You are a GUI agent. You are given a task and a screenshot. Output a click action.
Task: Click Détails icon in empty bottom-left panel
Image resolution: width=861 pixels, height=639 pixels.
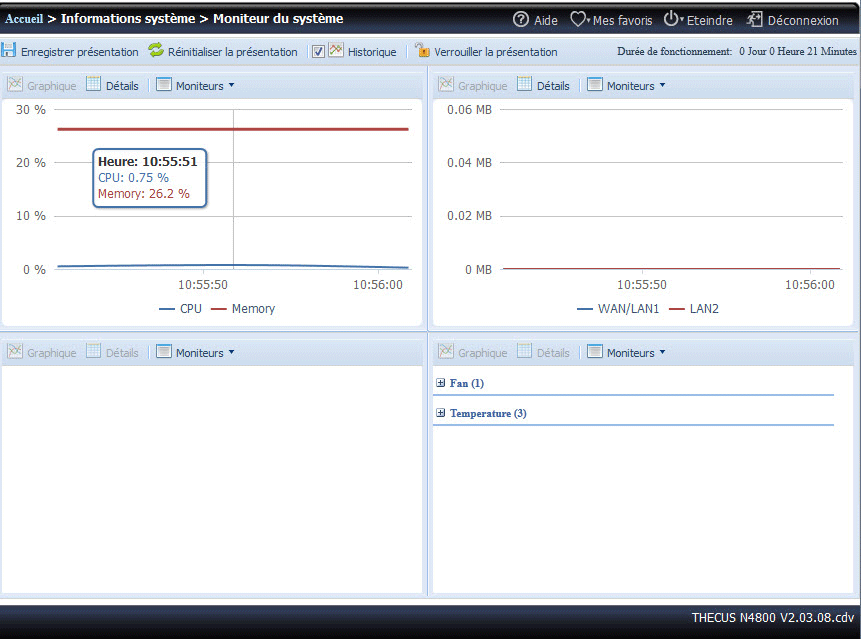point(94,351)
